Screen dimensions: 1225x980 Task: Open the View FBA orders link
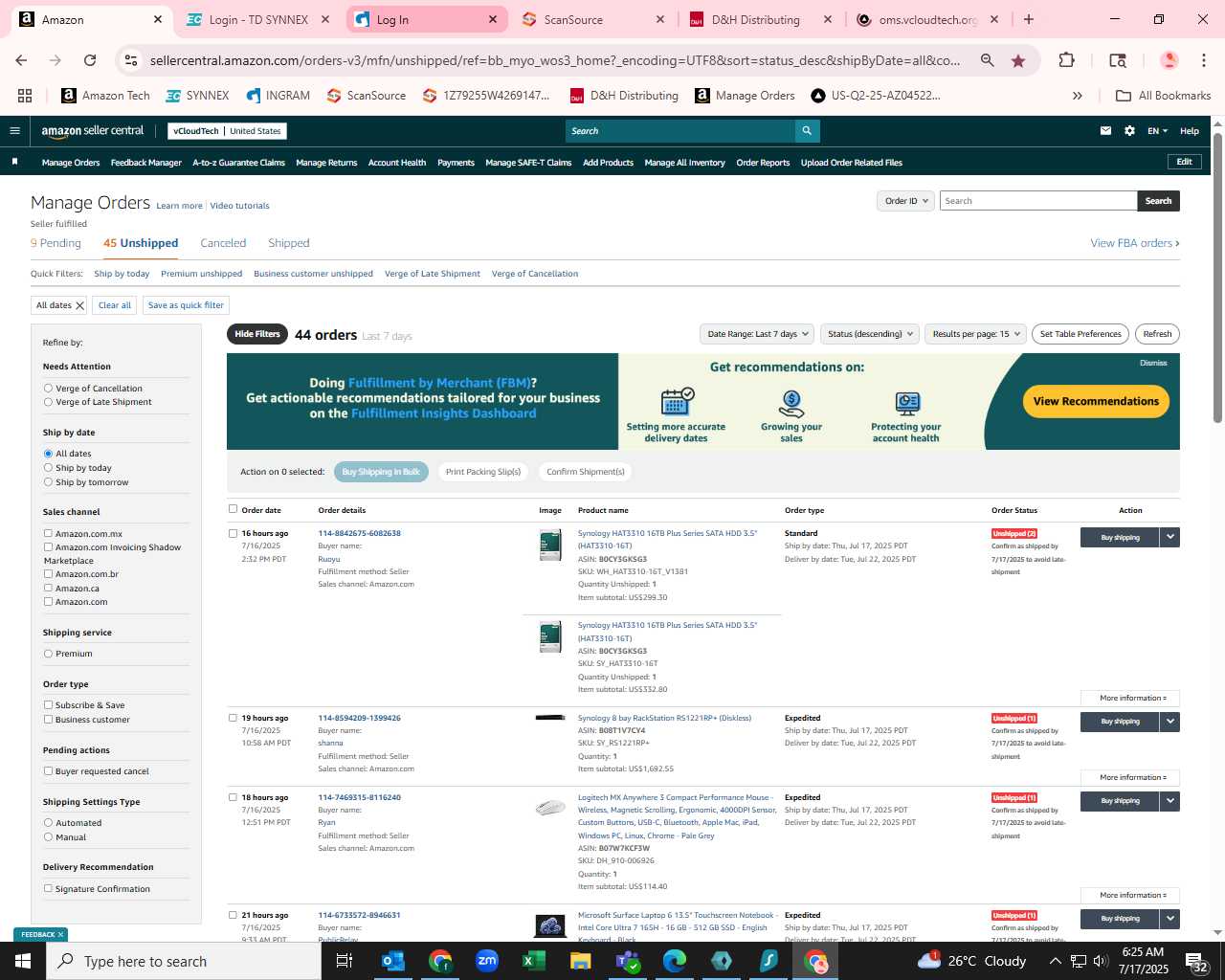coord(1135,243)
